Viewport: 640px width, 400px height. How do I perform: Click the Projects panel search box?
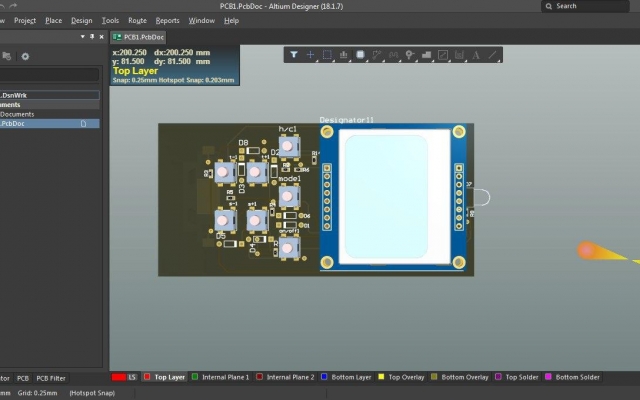coord(49,74)
